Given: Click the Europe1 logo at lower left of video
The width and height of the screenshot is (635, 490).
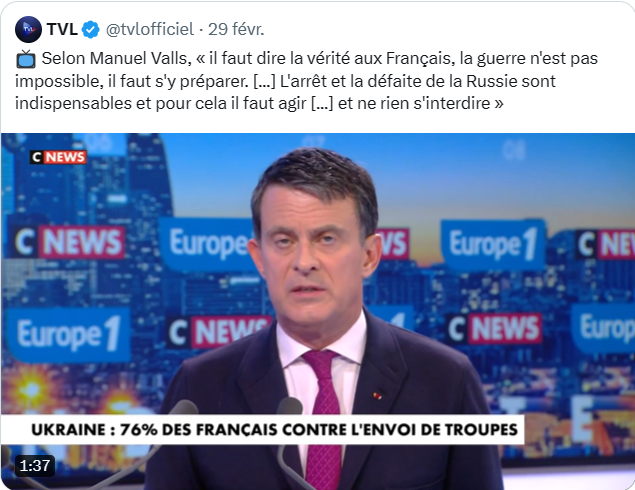Looking at the screenshot, I should point(68,334).
